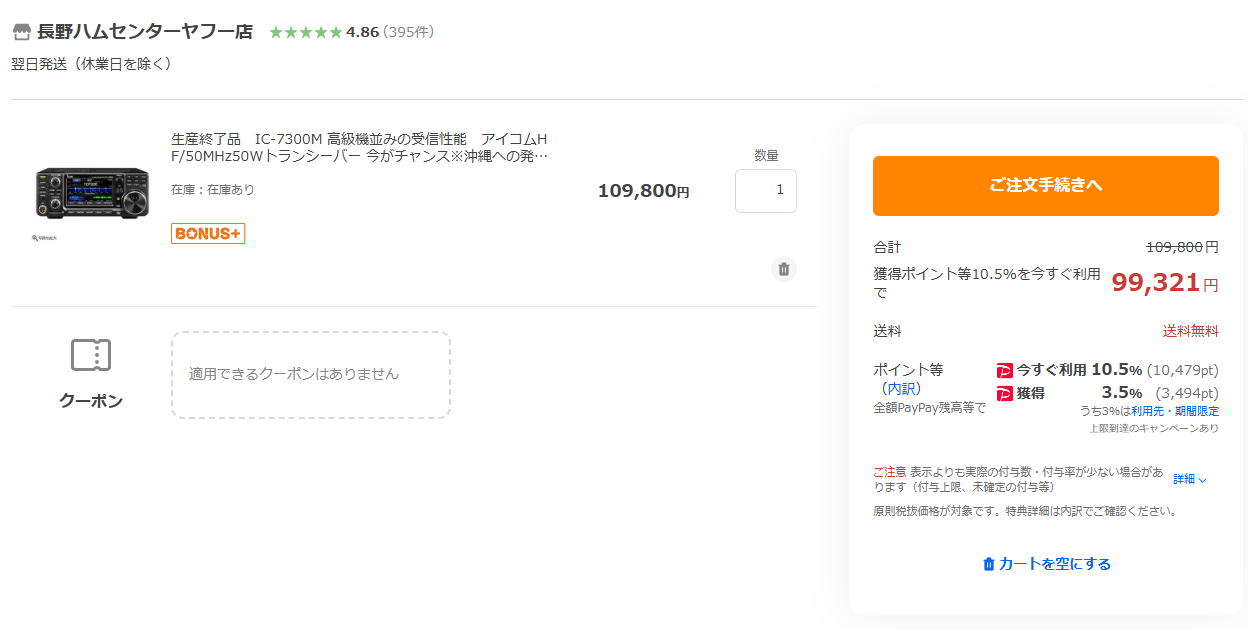Click the magnifier icon below the product image
Viewport: 1248px width, 629px height.
pyautogui.click(x=37, y=239)
